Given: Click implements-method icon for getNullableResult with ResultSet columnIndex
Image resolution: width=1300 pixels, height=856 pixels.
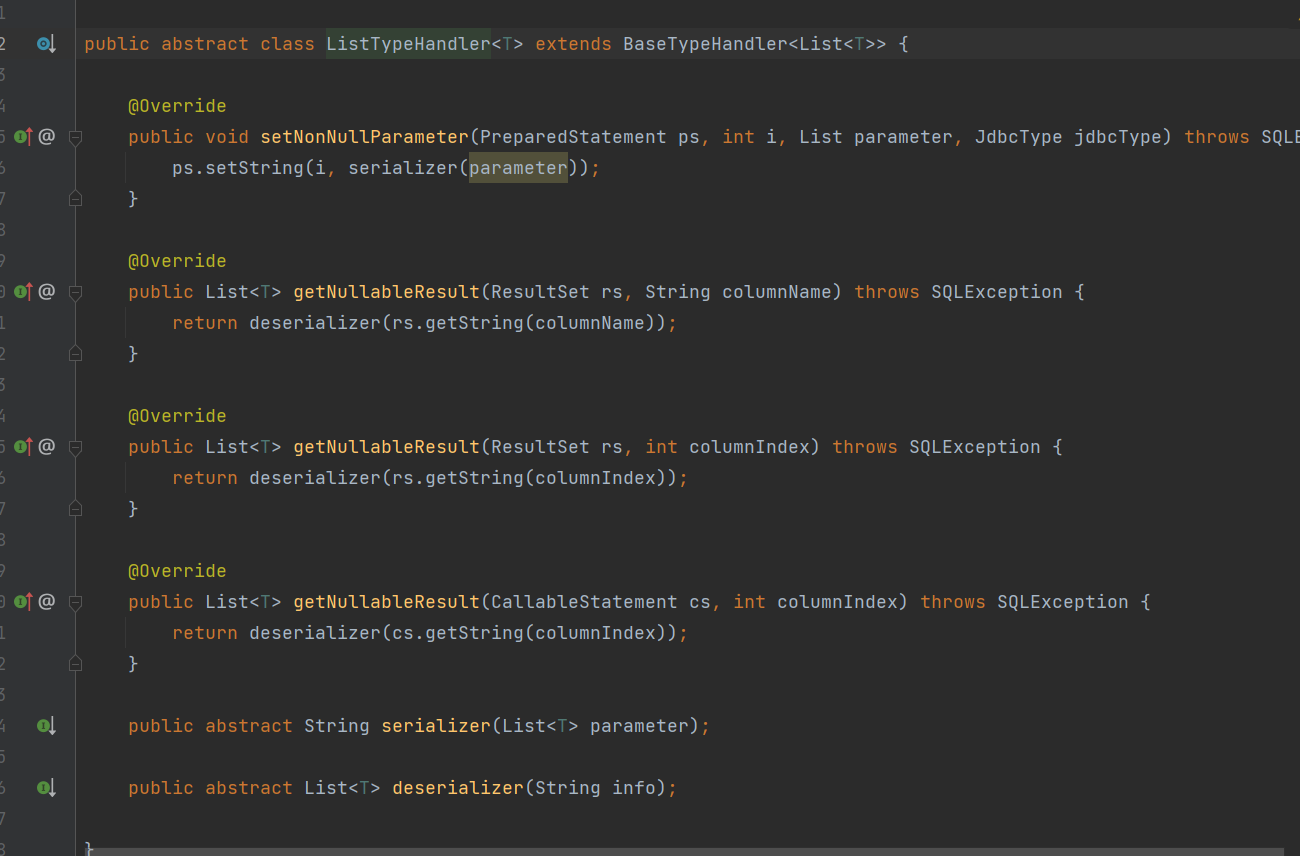Looking at the screenshot, I should coord(23,447).
